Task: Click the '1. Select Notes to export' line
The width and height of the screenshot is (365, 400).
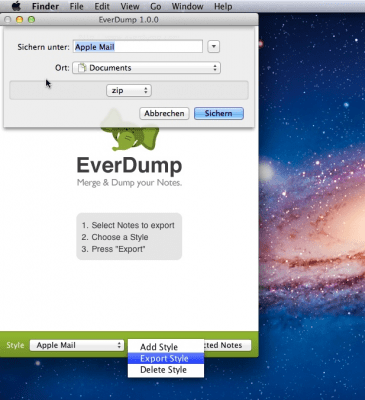Action: 128,225
